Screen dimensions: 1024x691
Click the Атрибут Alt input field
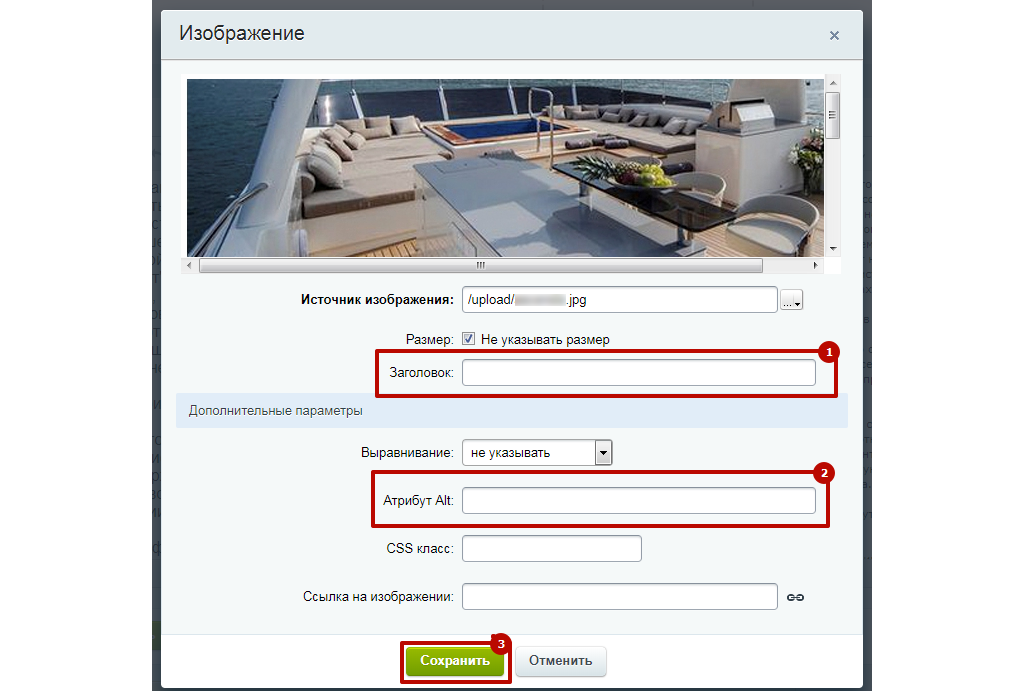pyautogui.click(x=639, y=500)
